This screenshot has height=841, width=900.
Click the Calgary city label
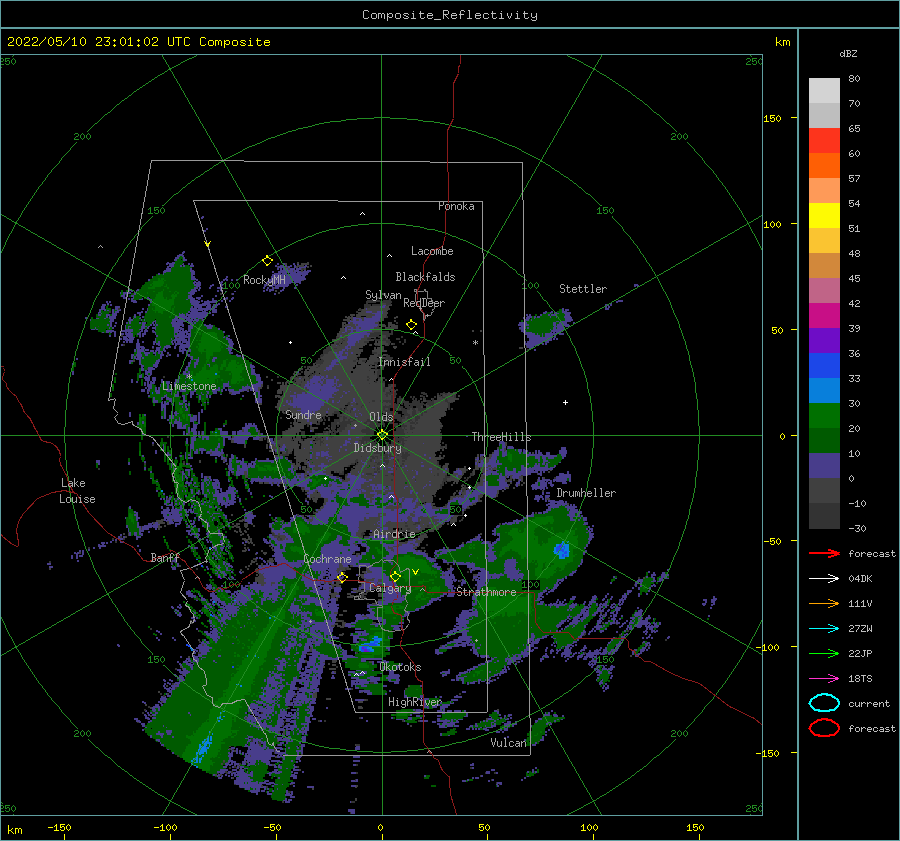pyautogui.click(x=390, y=588)
